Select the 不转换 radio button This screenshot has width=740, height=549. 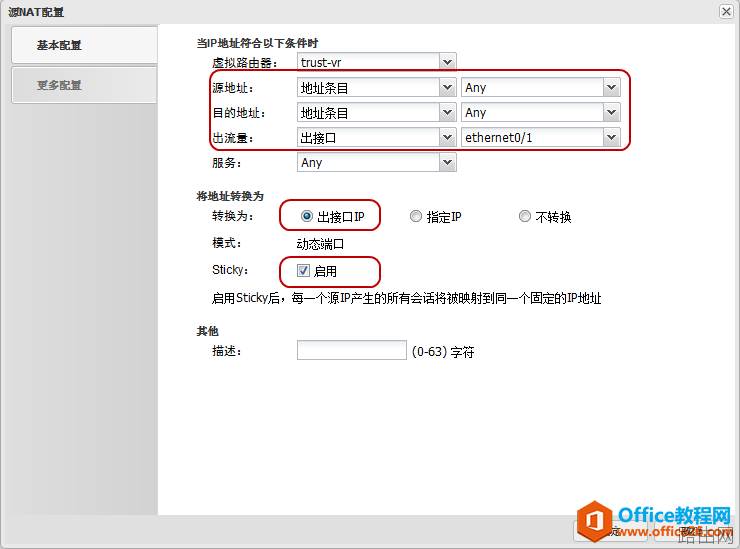tap(524, 216)
